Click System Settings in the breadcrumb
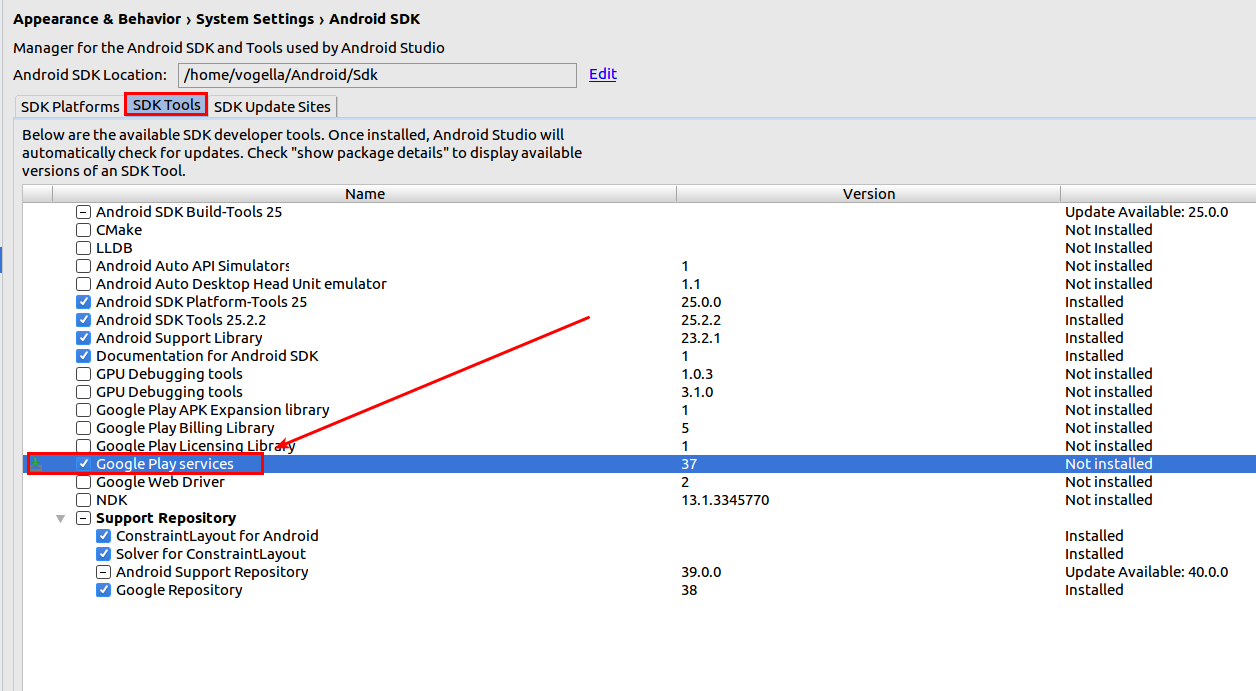 coord(255,19)
